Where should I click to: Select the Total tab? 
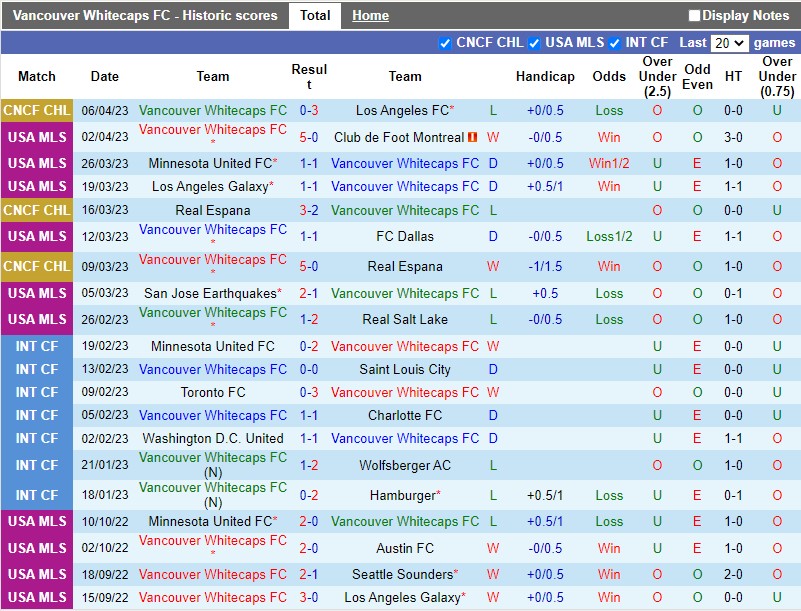pyautogui.click(x=315, y=15)
